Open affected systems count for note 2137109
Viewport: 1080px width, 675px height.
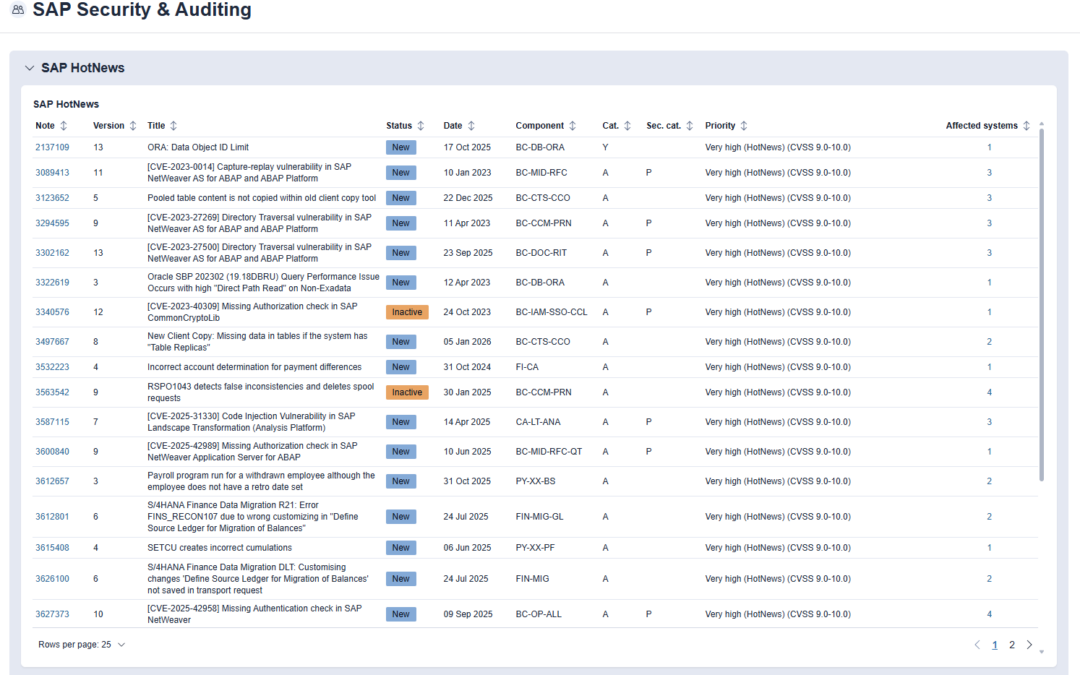coord(989,147)
